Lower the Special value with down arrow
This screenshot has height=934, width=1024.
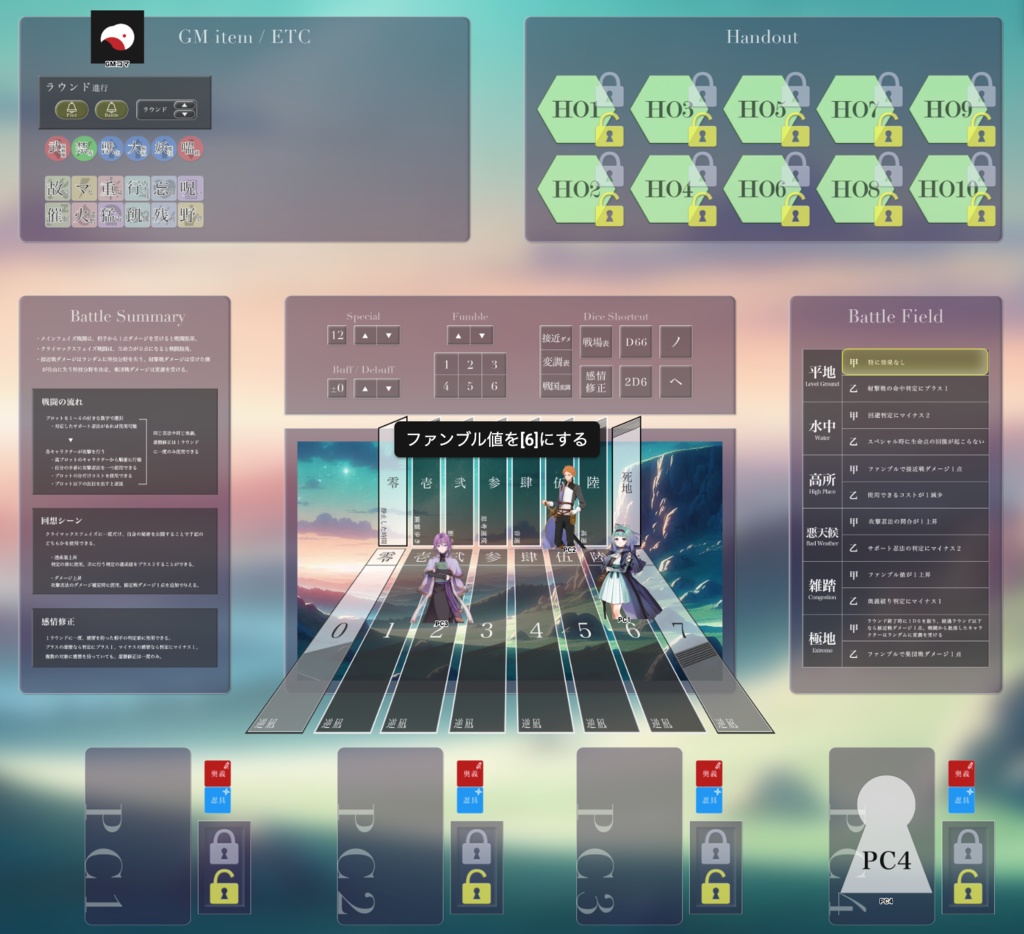(389, 336)
